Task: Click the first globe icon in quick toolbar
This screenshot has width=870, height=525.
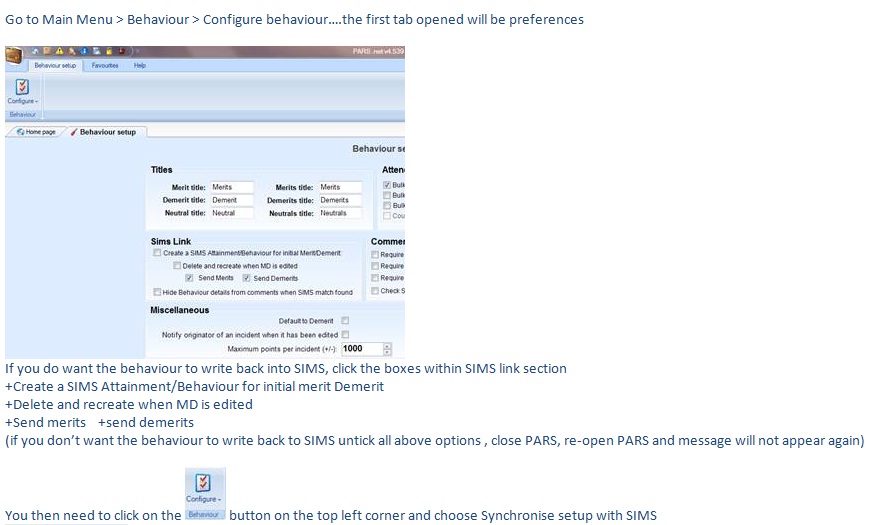Action: tap(35, 51)
